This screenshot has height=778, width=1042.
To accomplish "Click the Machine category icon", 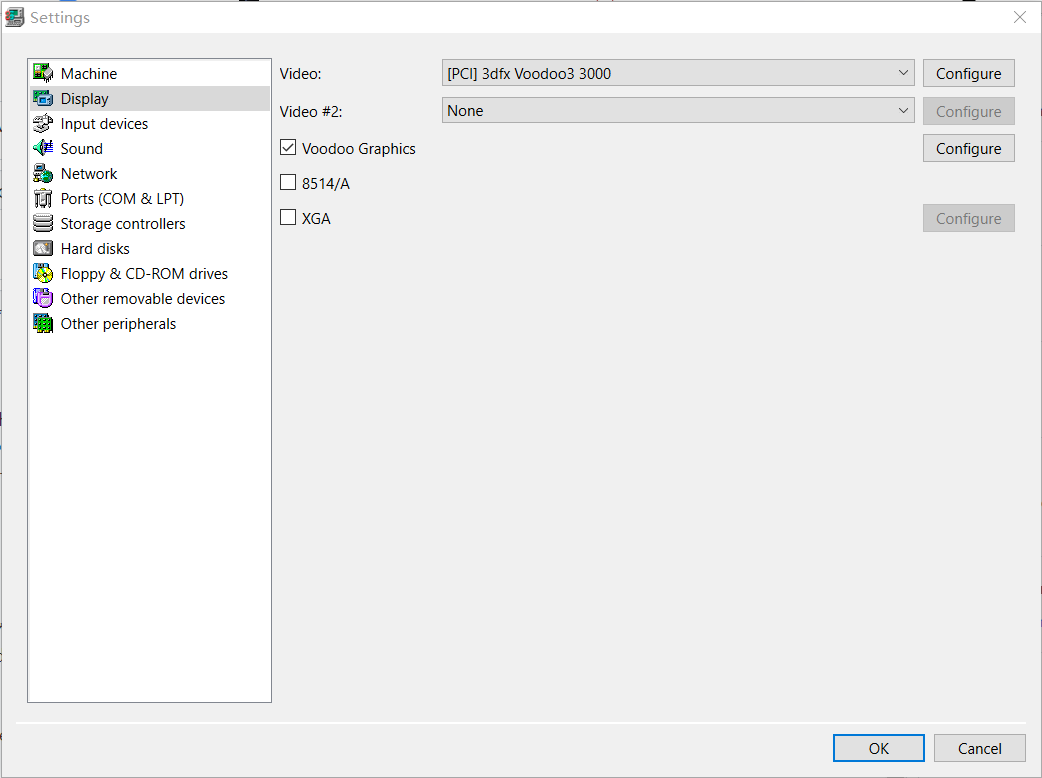I will (44, 72).
